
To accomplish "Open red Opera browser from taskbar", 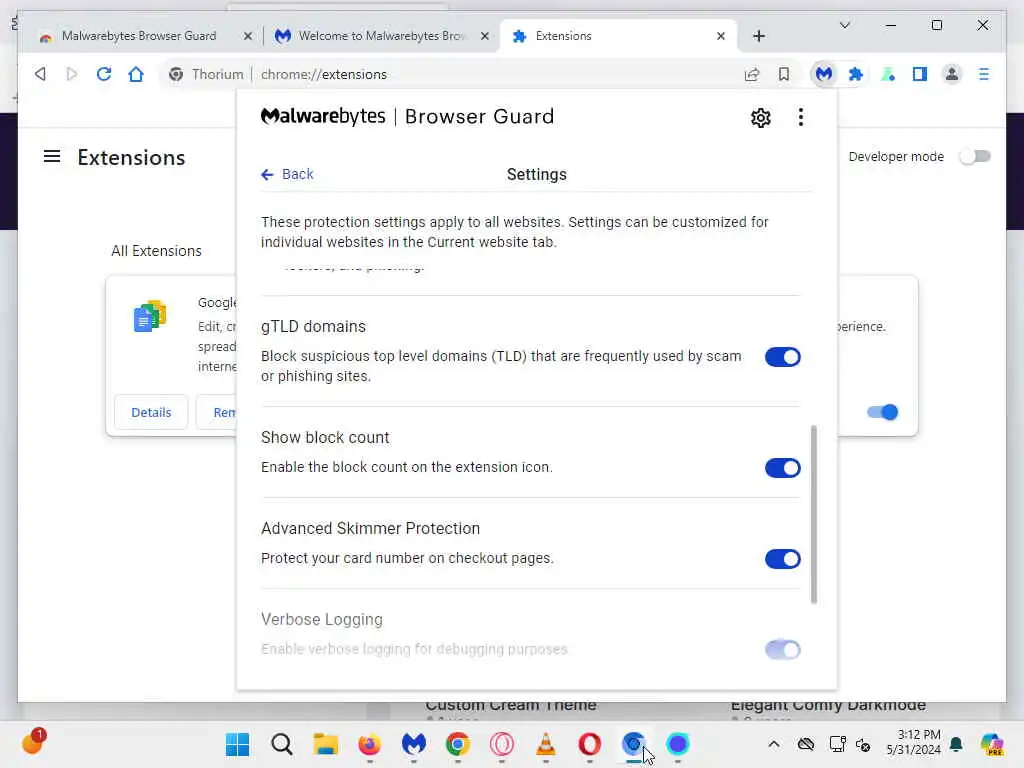I will (x=589, y=744).
